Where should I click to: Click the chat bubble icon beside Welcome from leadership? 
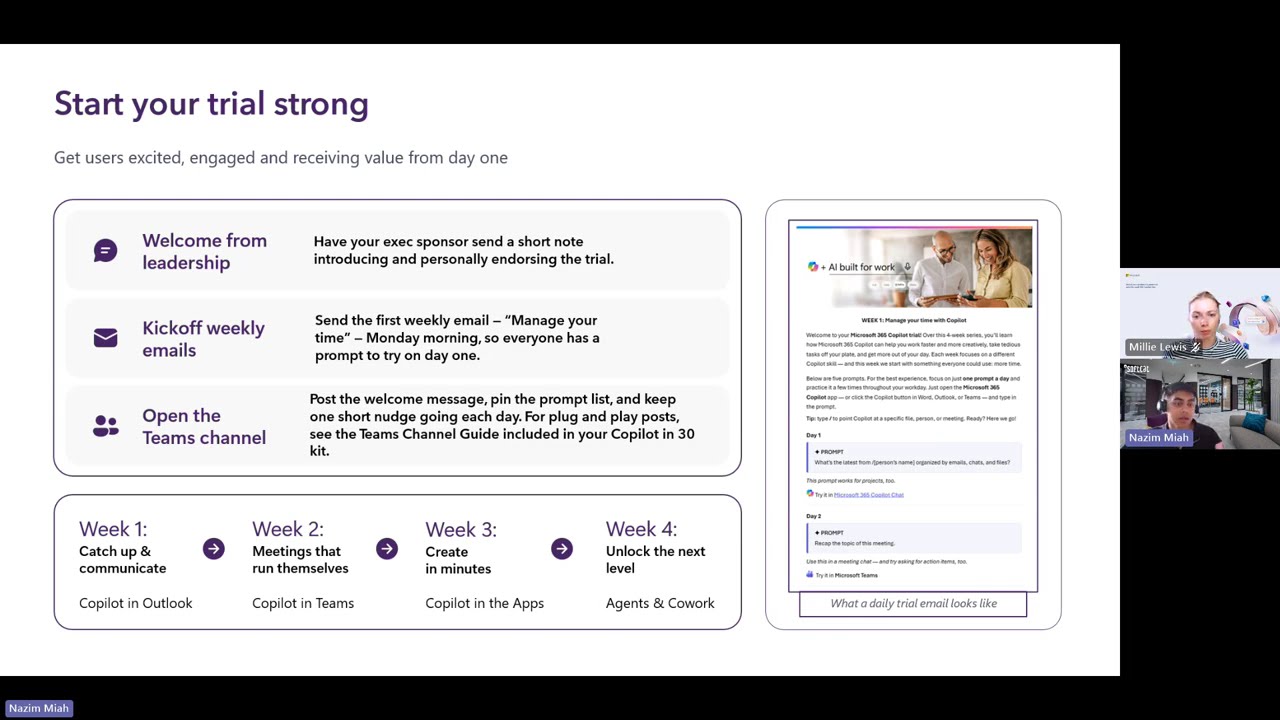pyautogui.click(x=105, y=250)
